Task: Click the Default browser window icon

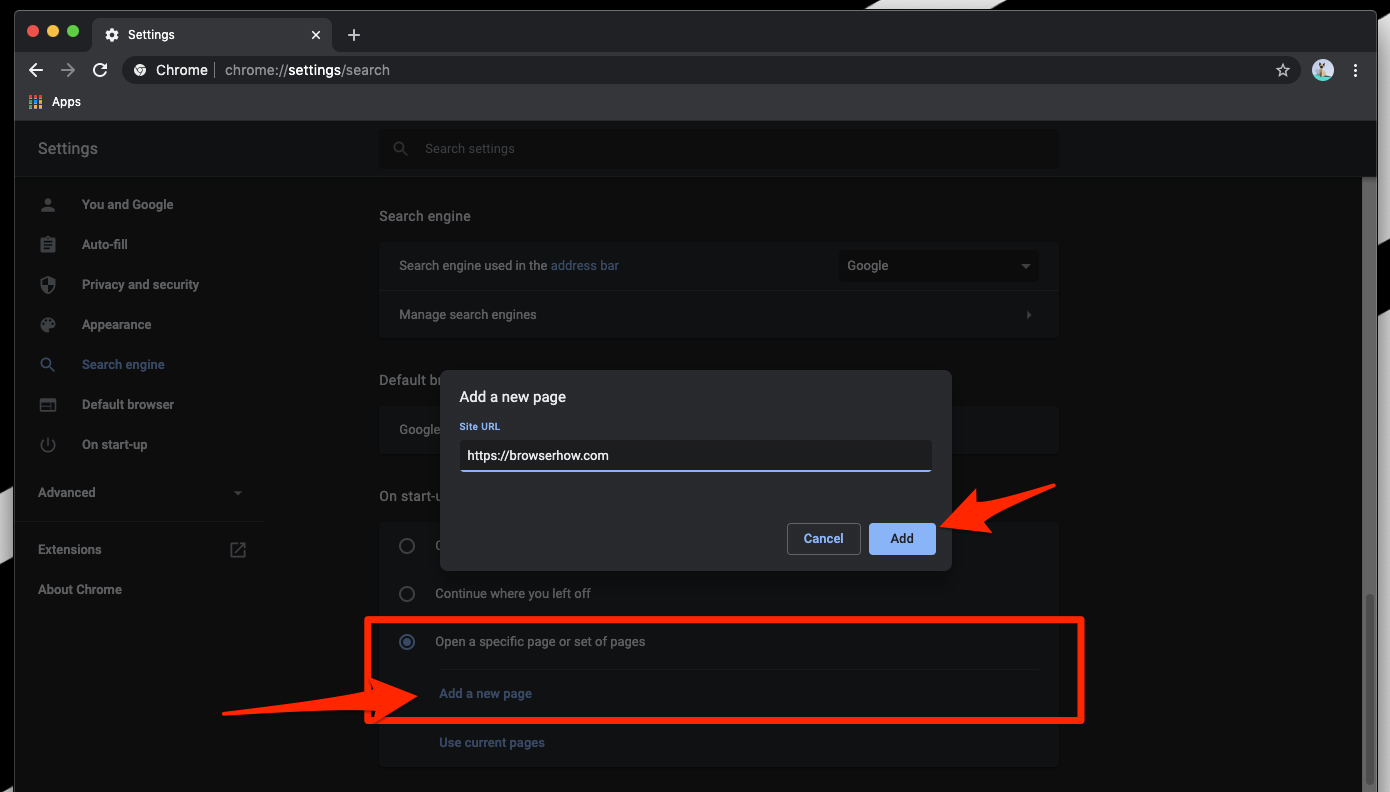Action: (x=47, y=405)
